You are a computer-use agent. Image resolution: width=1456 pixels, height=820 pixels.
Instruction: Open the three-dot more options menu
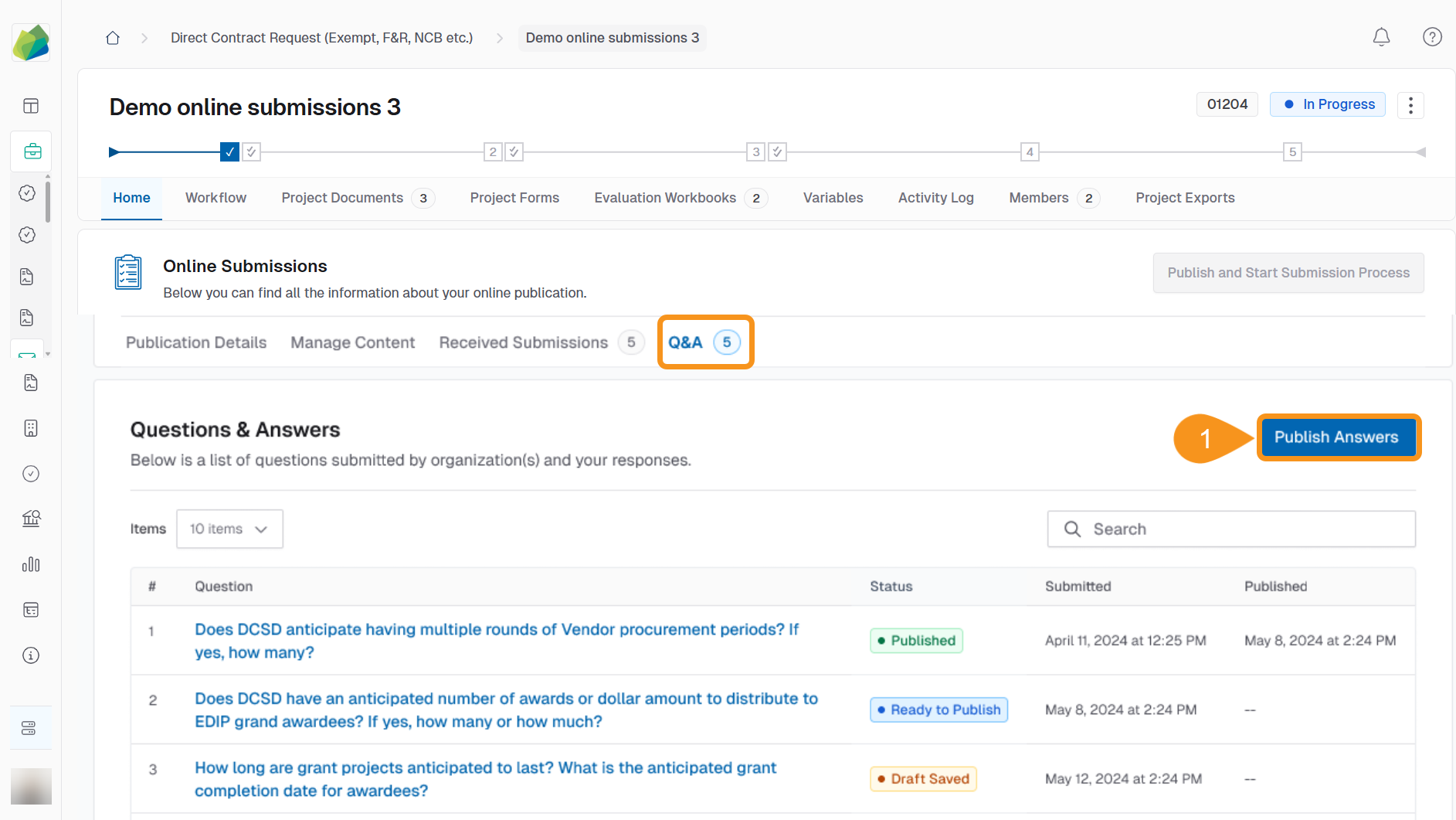1410,105
